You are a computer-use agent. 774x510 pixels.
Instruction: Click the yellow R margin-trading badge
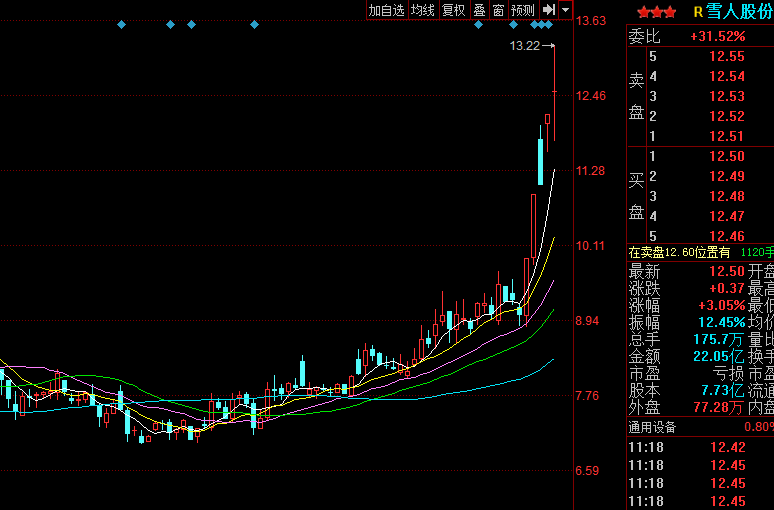pos(698,12)
